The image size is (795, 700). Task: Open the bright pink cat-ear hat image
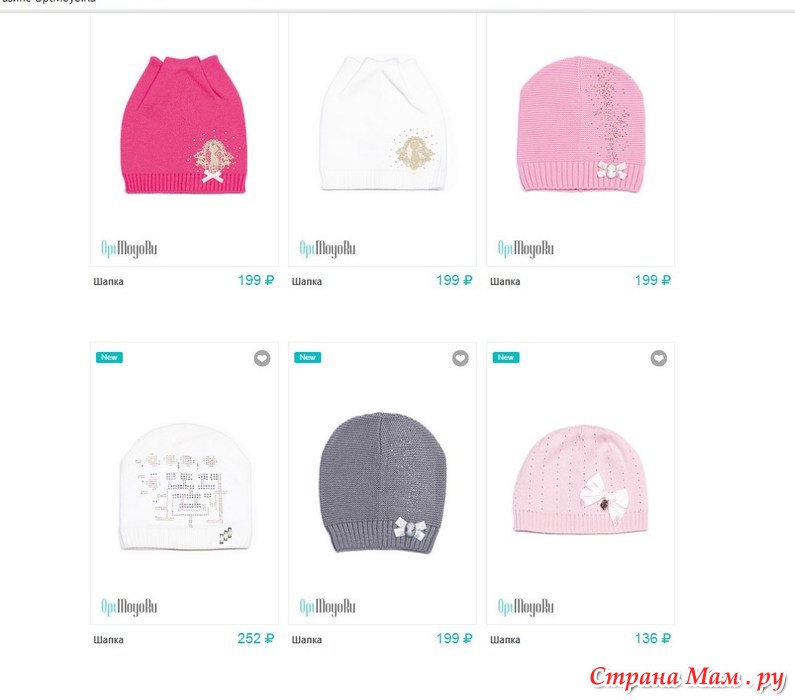coord(184,125)
